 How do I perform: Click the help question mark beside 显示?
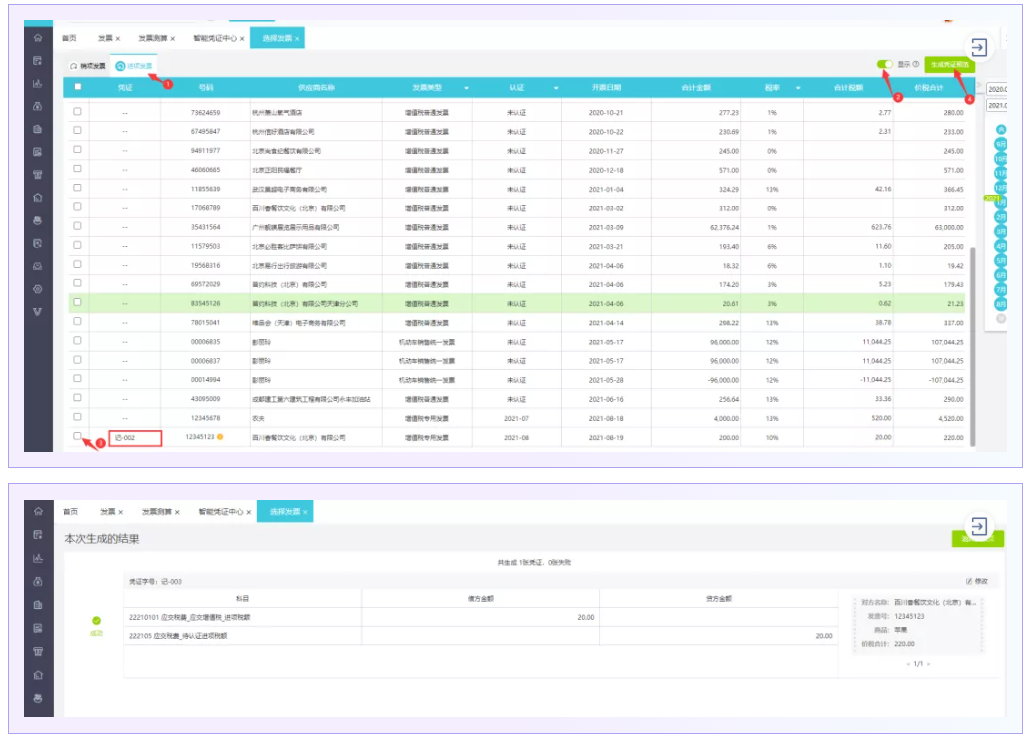[x=916, y=64]
